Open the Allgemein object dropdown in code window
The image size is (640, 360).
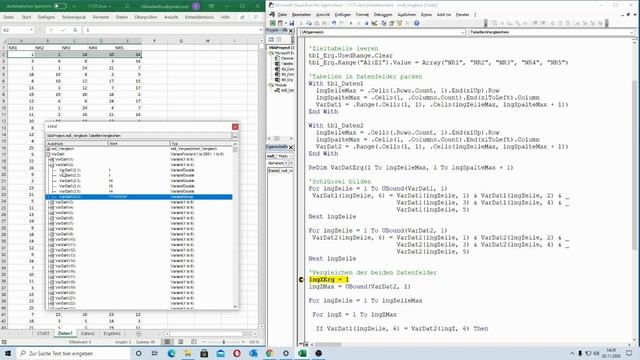click(462, 32)
